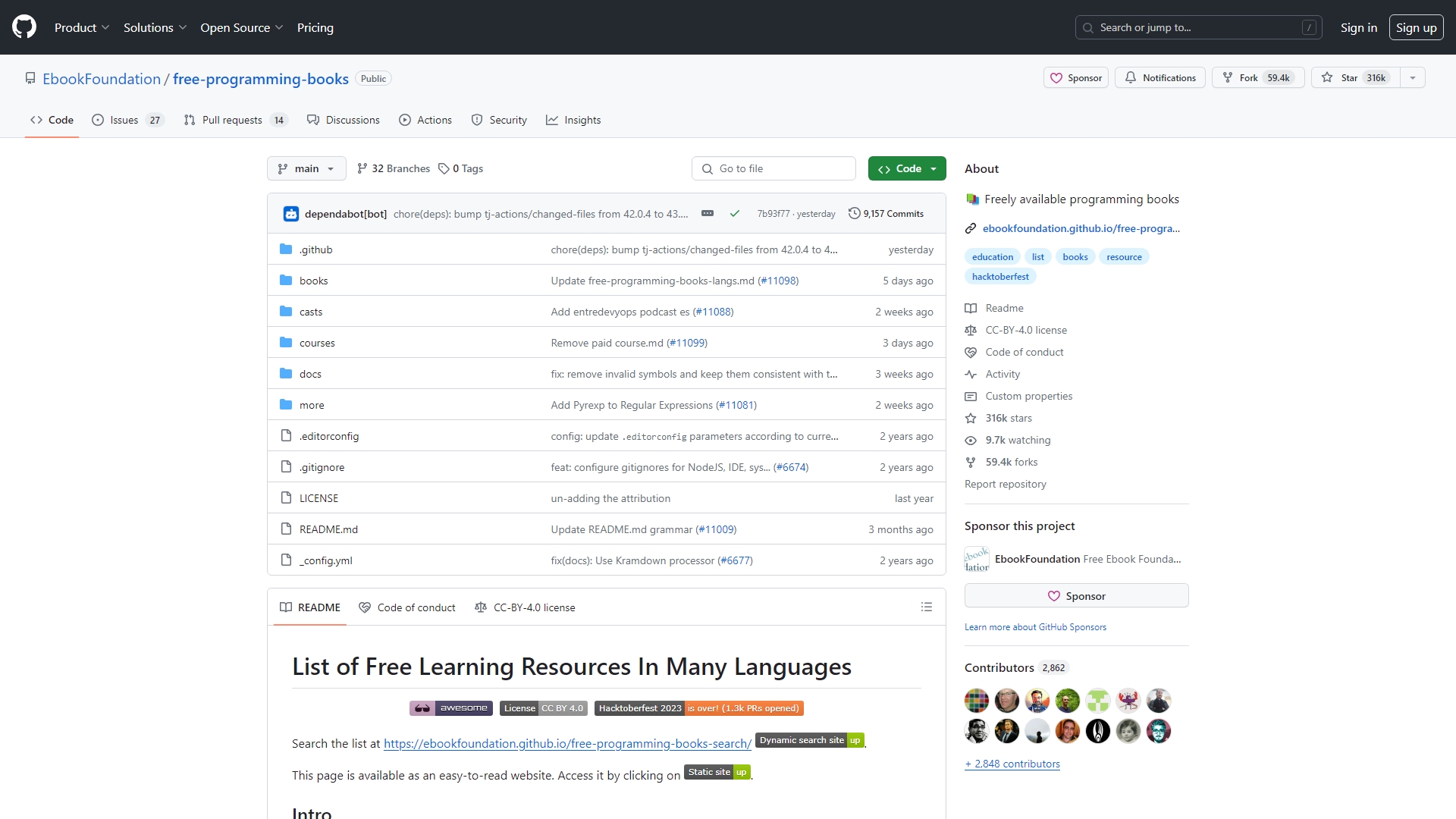This screenshot has height=819, width=1456.
Task: Click the dependabot avatar icon
Action: tap(291, 214)
